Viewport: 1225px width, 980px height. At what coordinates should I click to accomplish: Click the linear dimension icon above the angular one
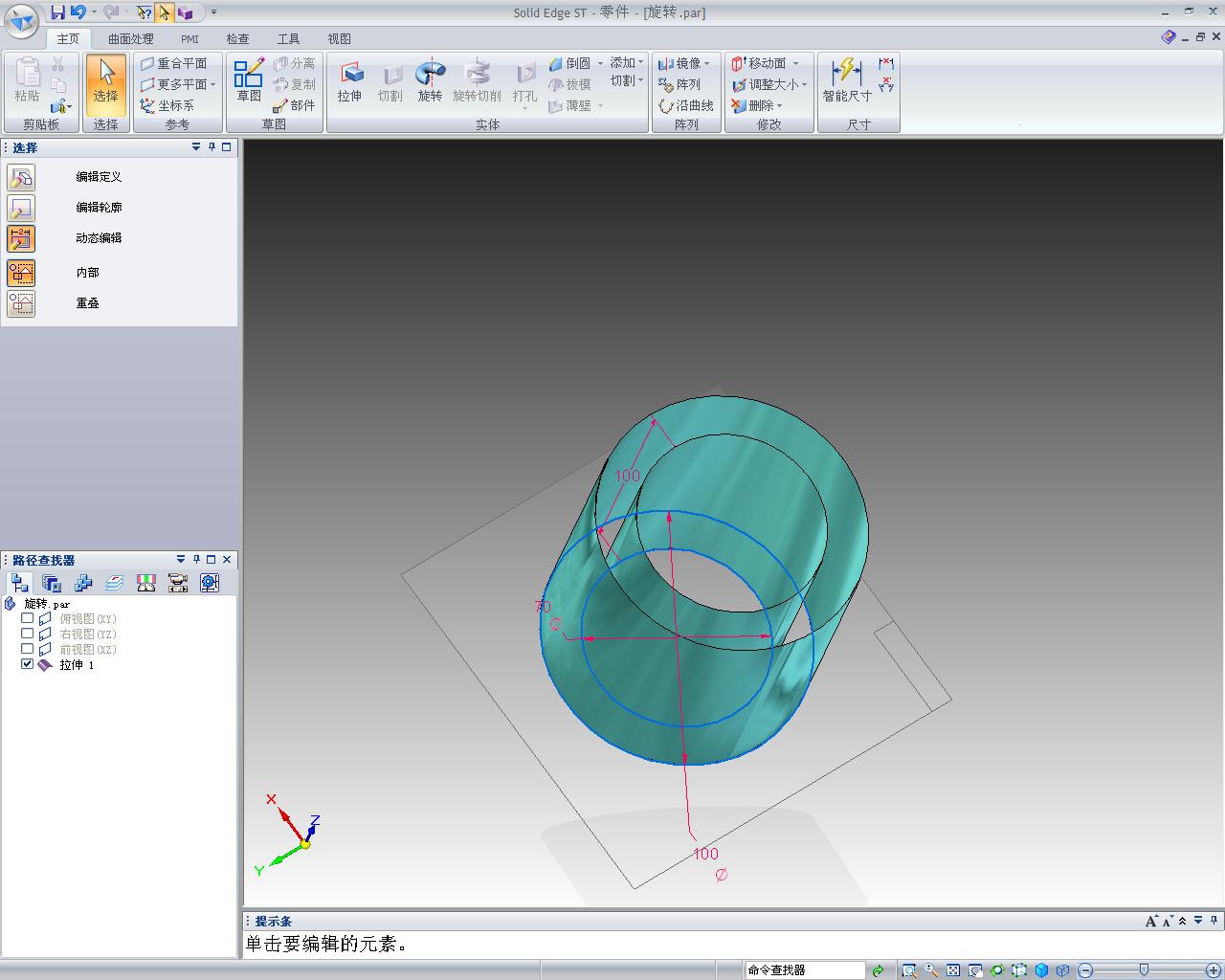886,64
